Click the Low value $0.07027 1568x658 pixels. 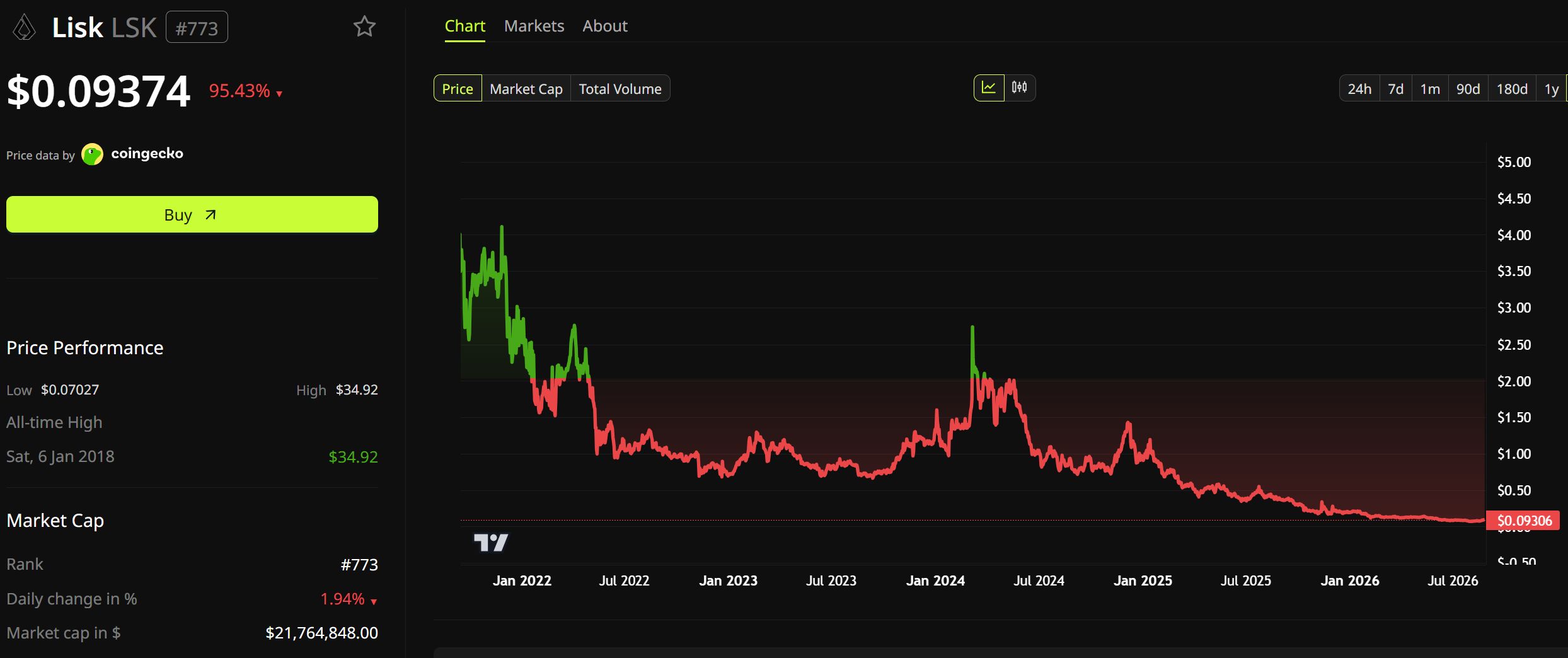click(x=70, y=390)
